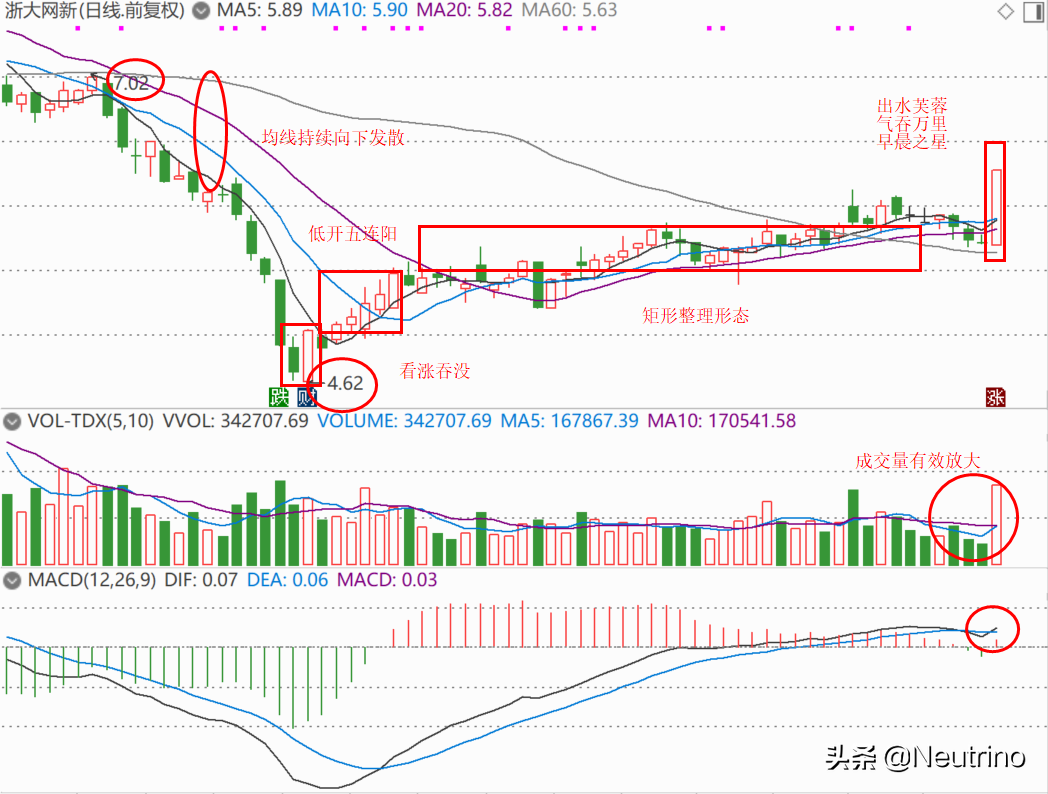Click the 4.62 low price label

pos(345,384)
